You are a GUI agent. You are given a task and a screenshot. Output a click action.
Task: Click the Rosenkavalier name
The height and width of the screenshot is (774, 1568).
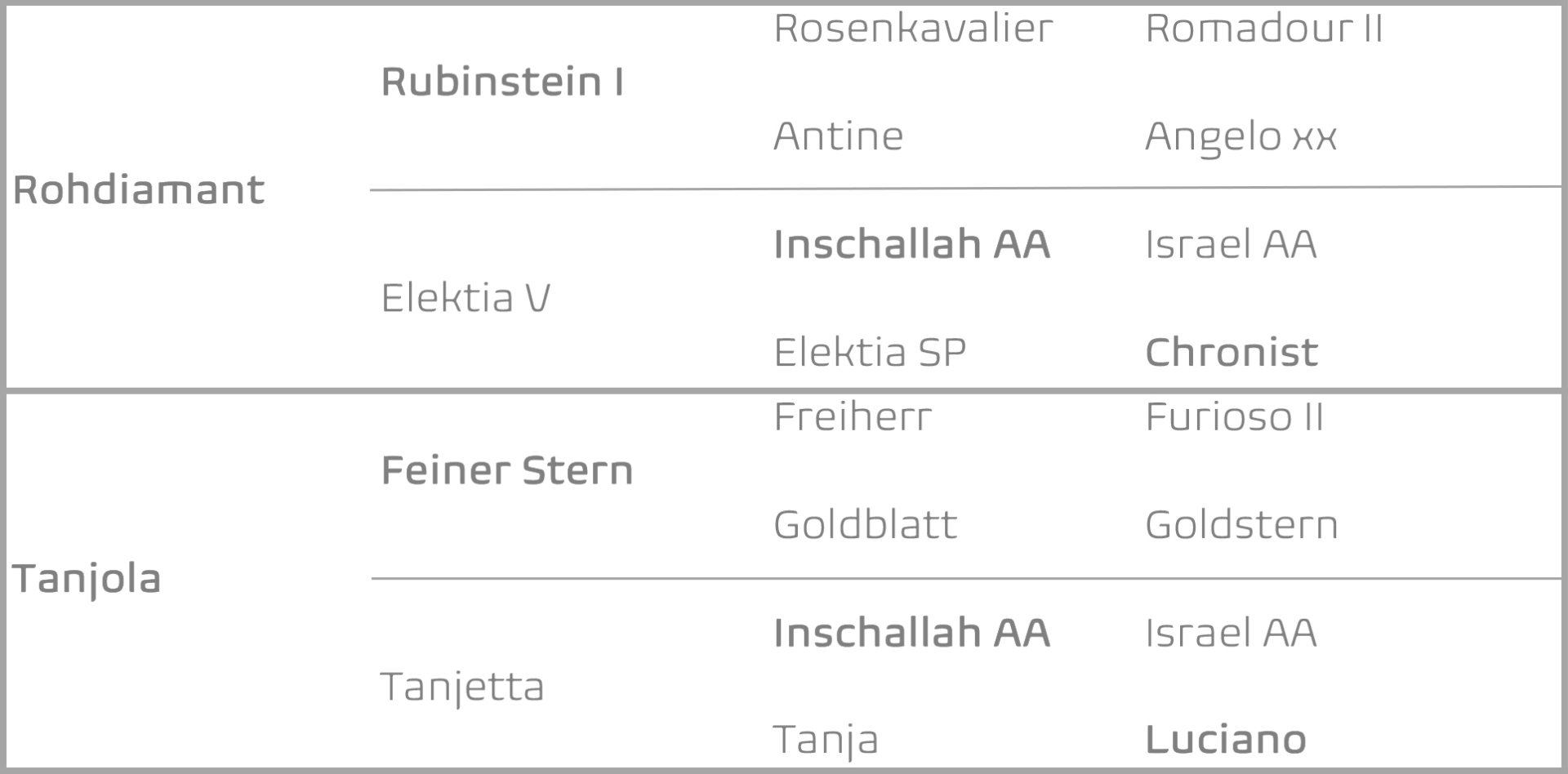[x=913, y=29]
